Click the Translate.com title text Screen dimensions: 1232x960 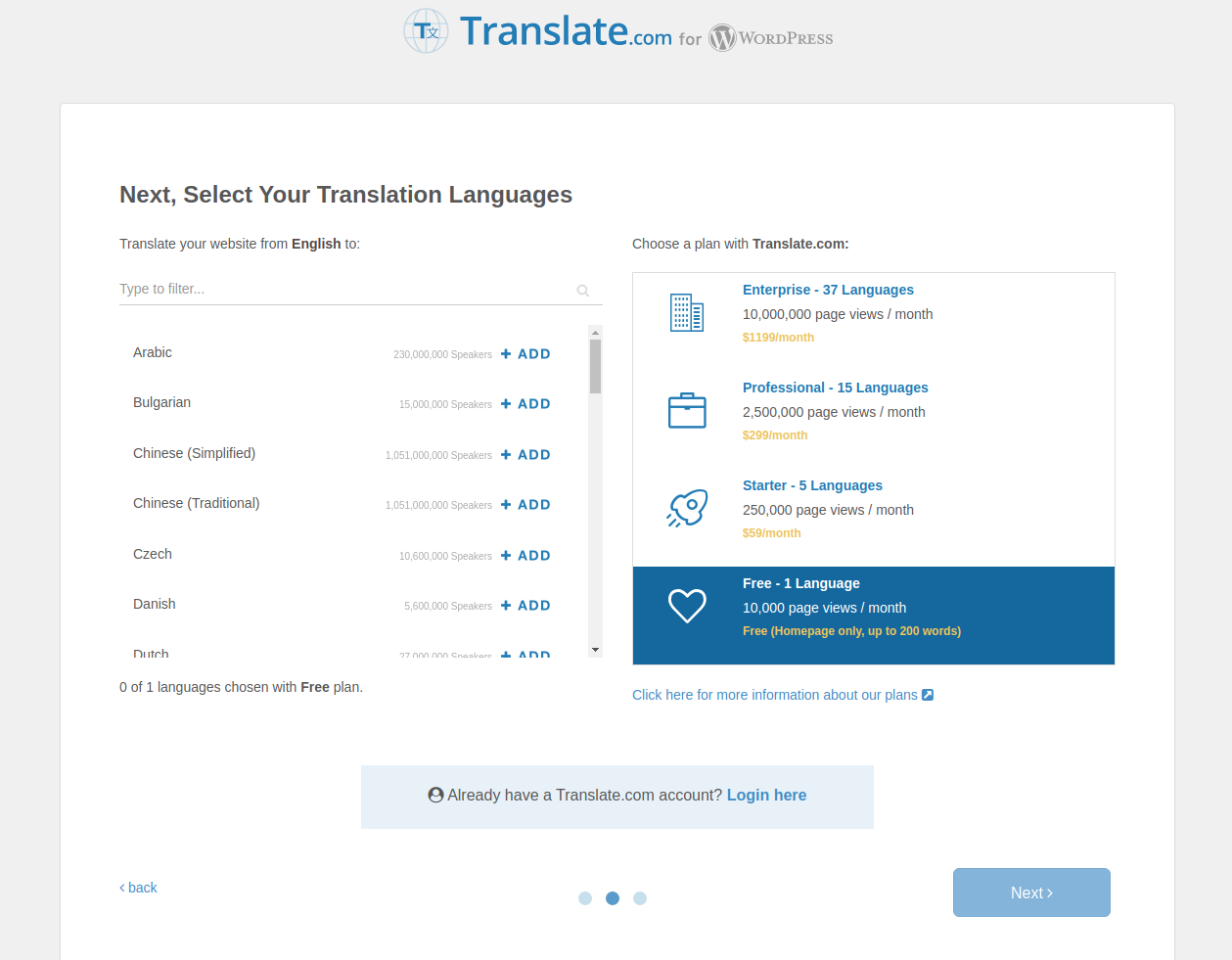coord(566,31)
